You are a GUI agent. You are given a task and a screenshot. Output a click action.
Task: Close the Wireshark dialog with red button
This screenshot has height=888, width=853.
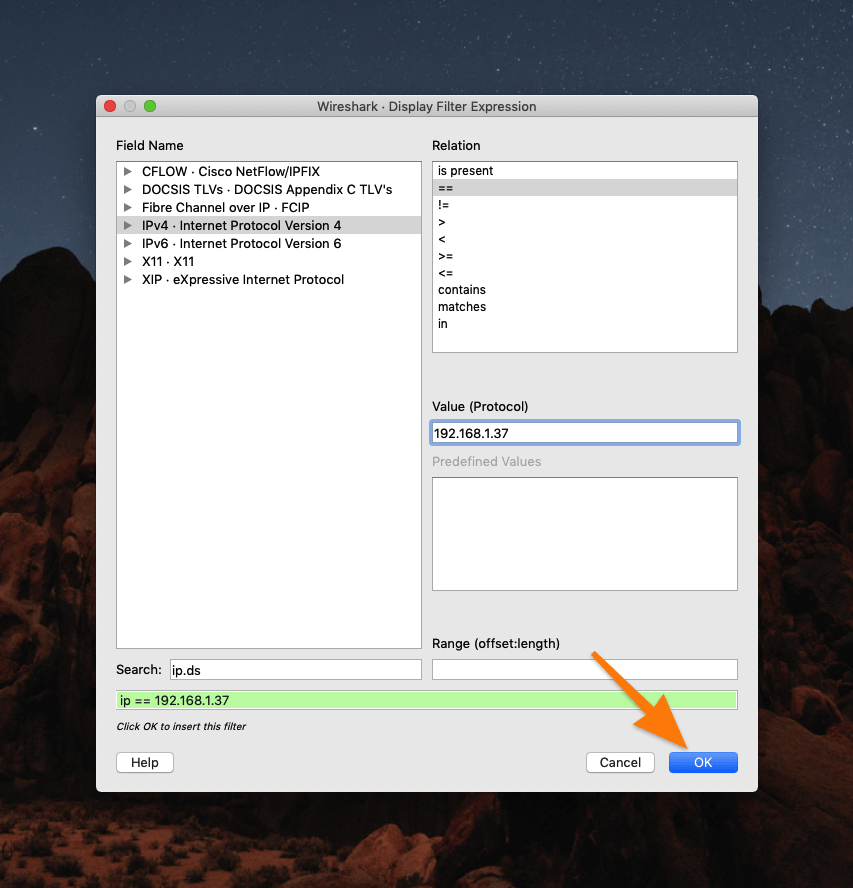pyautogui.click(x=110, y=106)
